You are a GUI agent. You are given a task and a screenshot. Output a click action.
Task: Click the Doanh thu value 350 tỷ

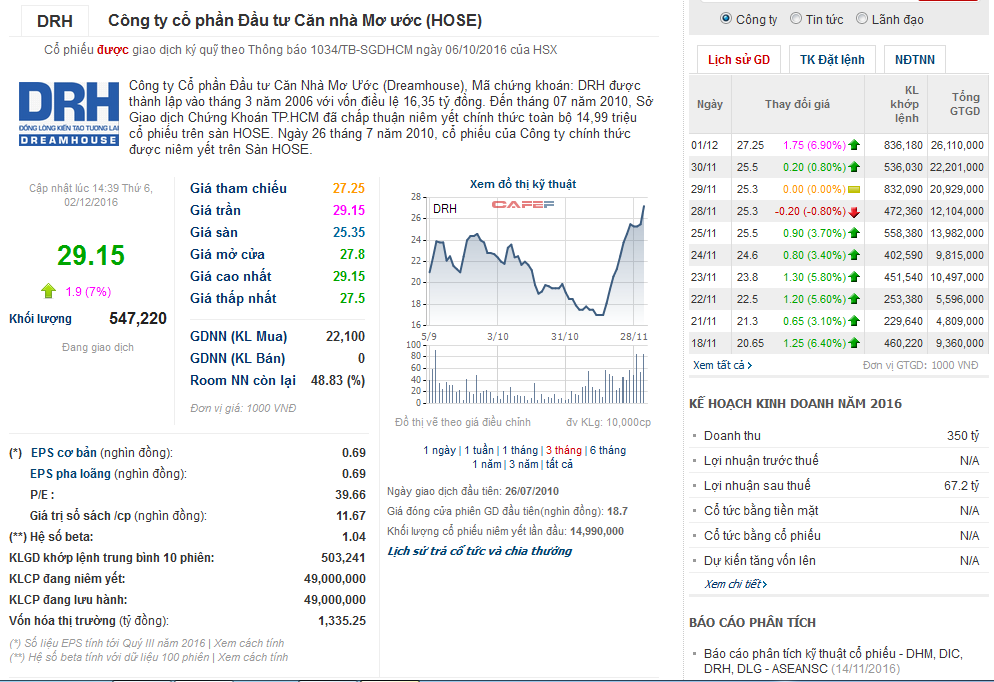[x=963, y=435]
